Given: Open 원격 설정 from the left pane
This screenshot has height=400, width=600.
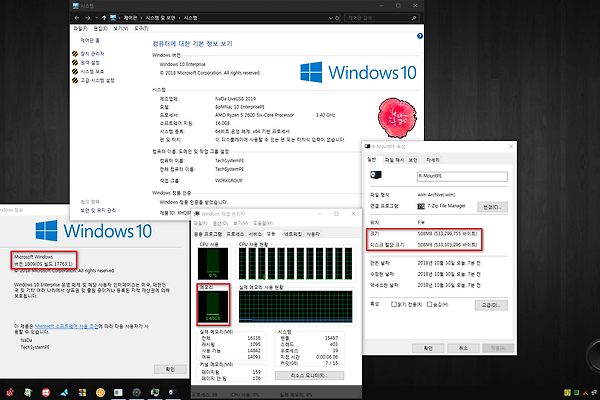Looking at the screenshot, I should 90,62.
